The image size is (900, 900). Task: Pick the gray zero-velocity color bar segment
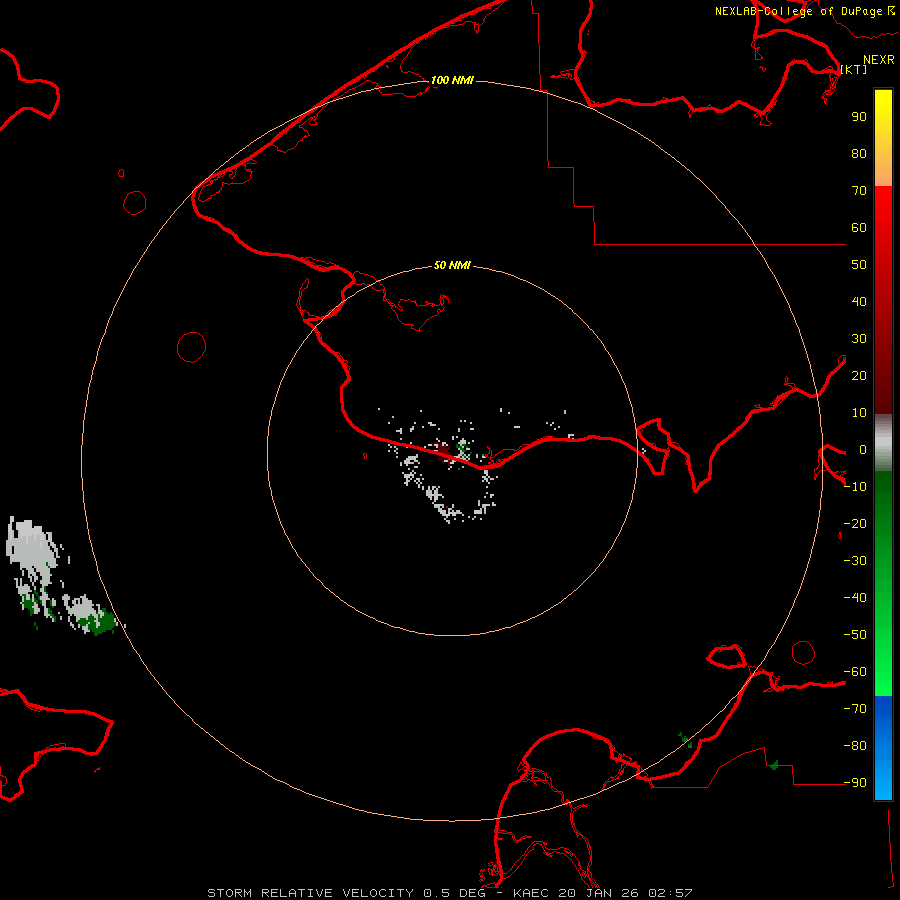[883, 444]
